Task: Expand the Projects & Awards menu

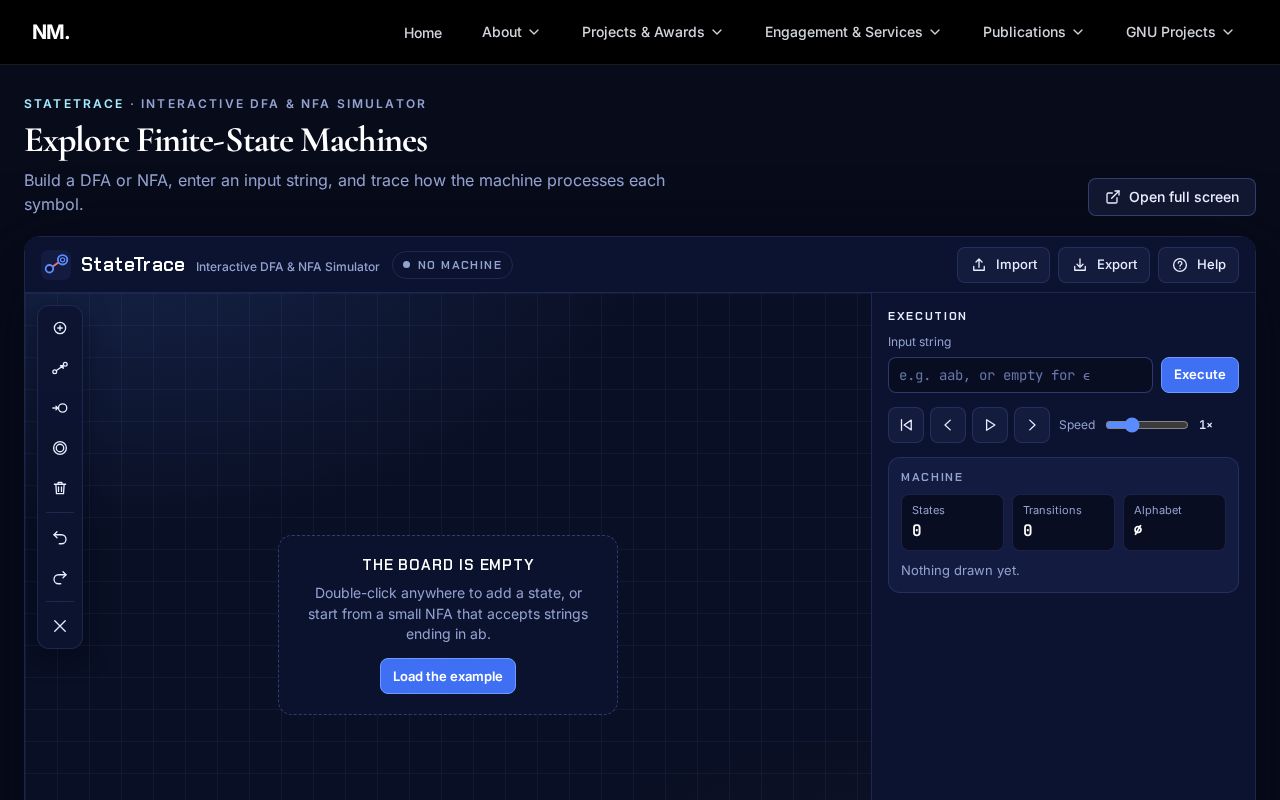Action: click(x=652, y=32)
